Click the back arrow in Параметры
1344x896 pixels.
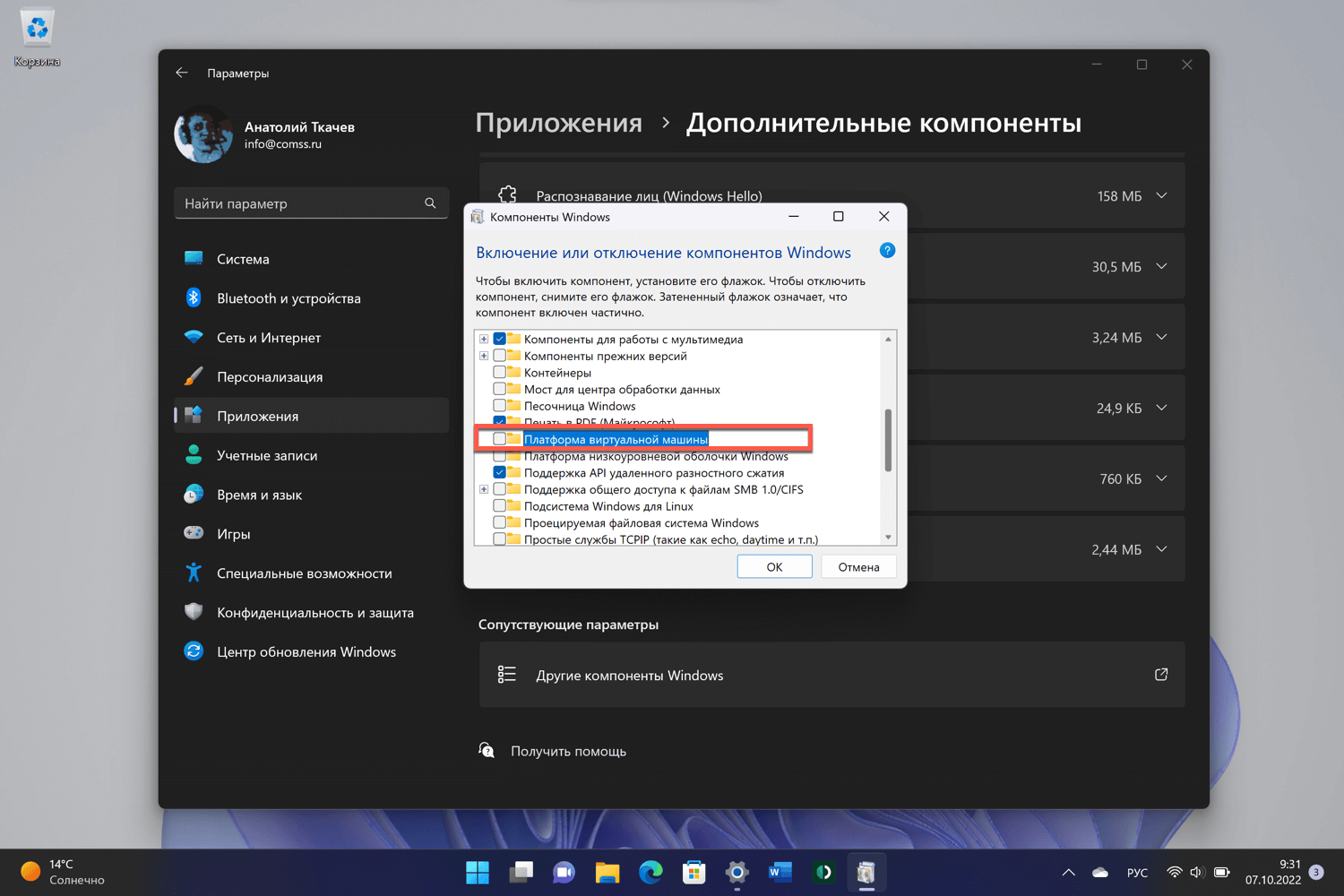(182, 73)
